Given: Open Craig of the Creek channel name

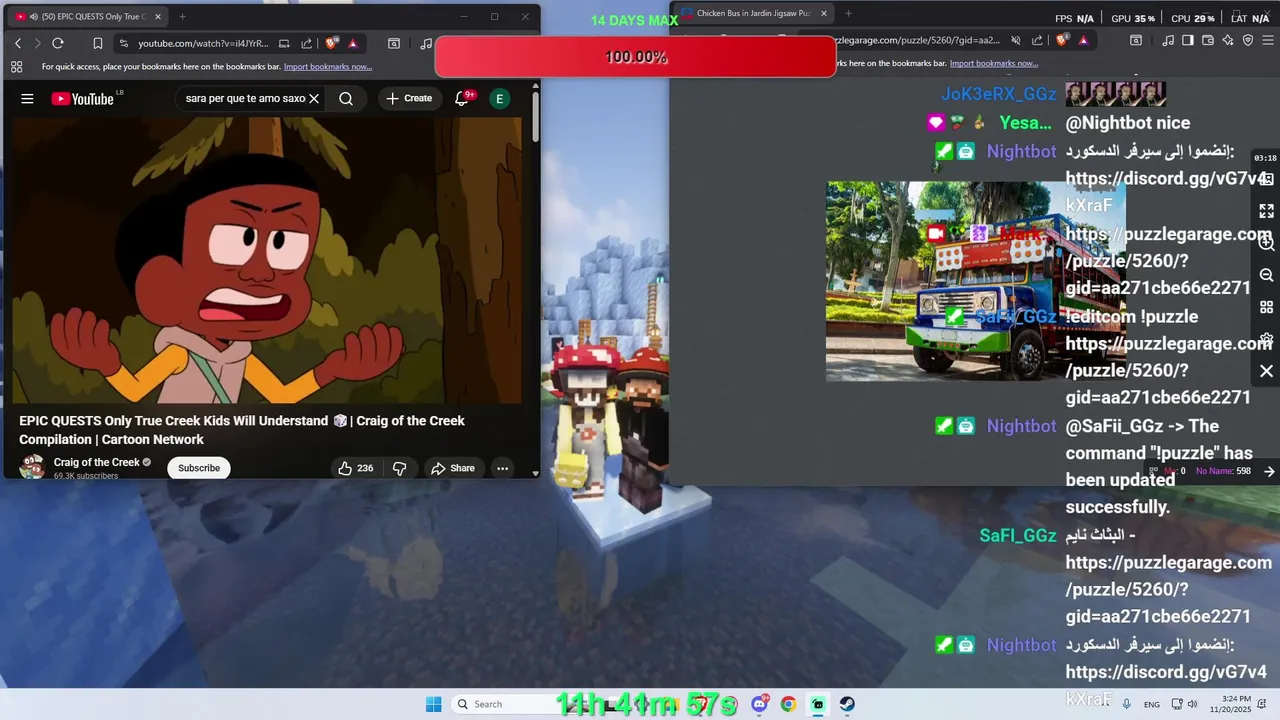Looking at the screenshot, I should pyautogui.click(x=96, y=462).
